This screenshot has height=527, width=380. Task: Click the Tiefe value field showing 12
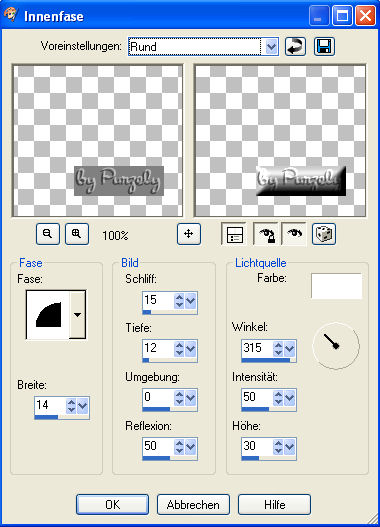(158, 348)
